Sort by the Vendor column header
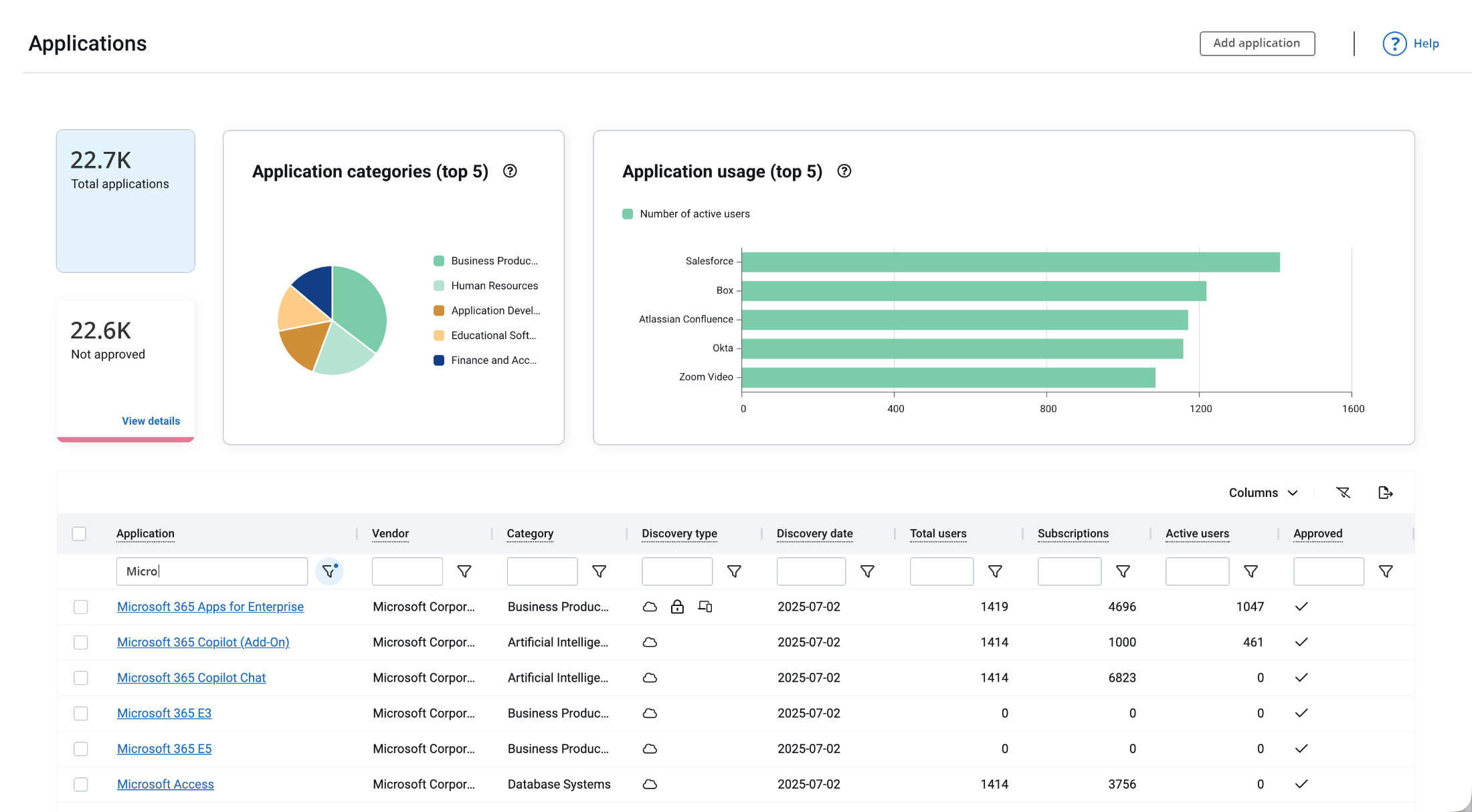Image resolution: width=1472 pixels, height=812 pixels. [x=390, y=534]
